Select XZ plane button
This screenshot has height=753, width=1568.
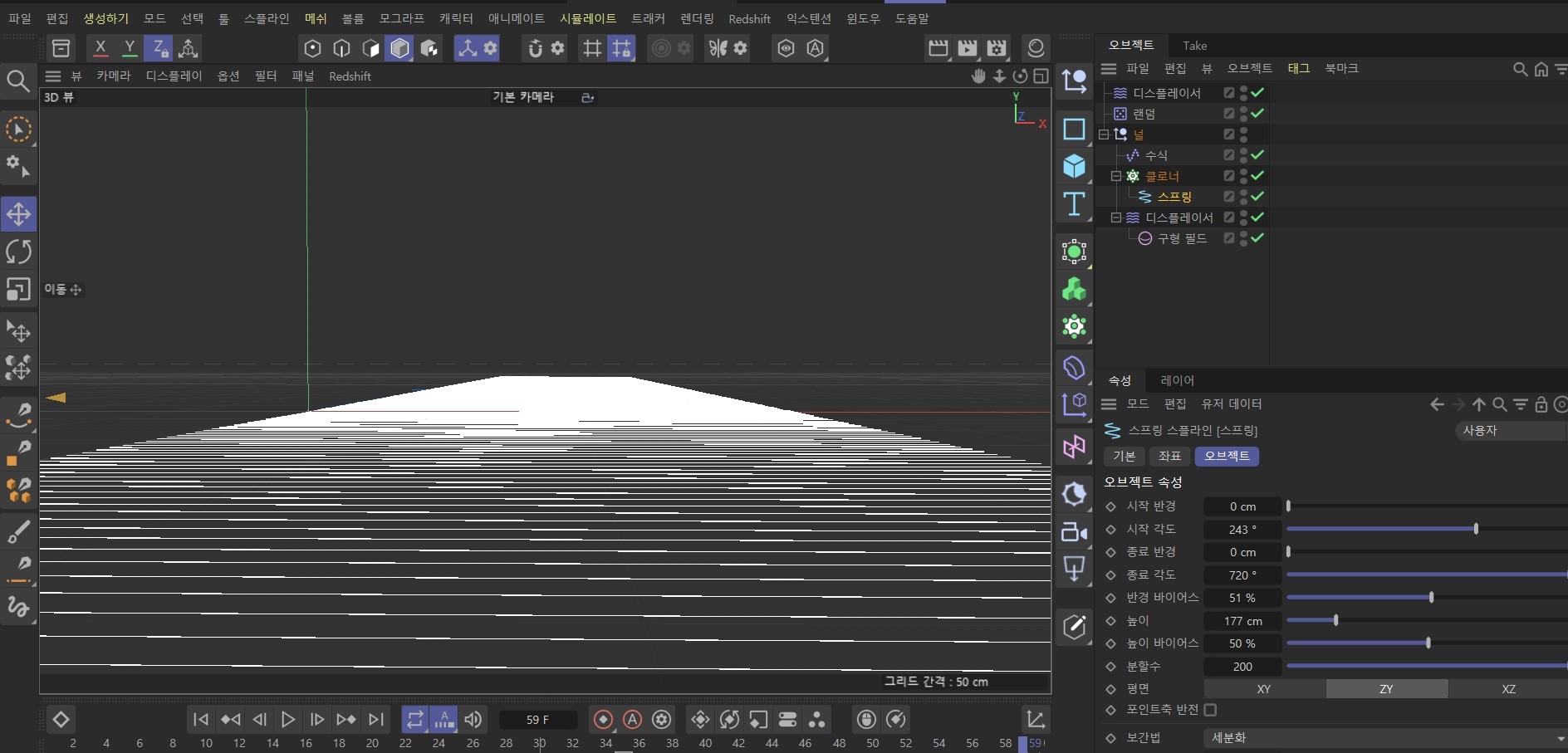tap(1508, 689)
